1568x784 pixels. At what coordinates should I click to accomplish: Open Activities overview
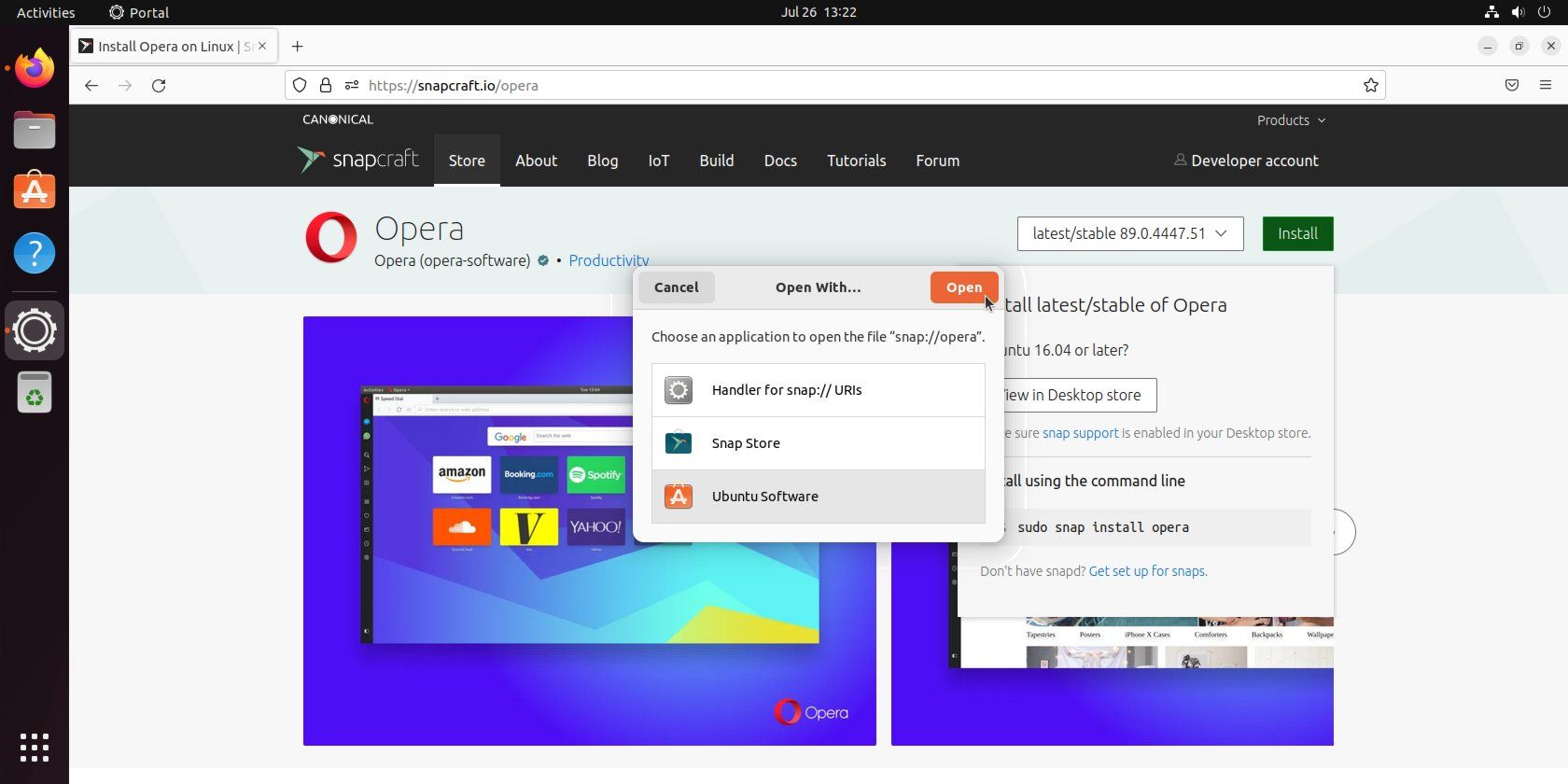[46, 12]
